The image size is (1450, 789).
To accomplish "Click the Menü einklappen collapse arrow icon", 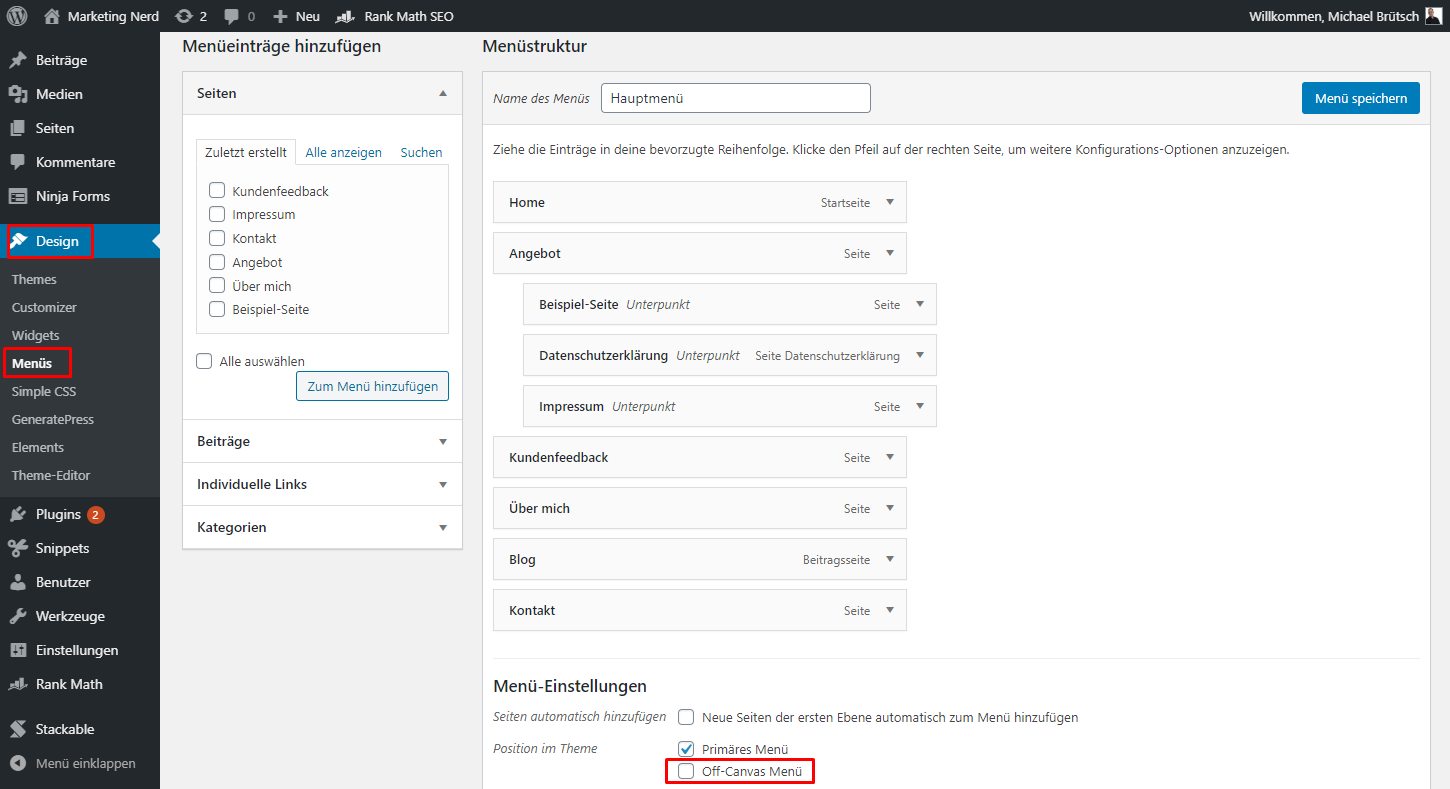I will click(18, 763).
